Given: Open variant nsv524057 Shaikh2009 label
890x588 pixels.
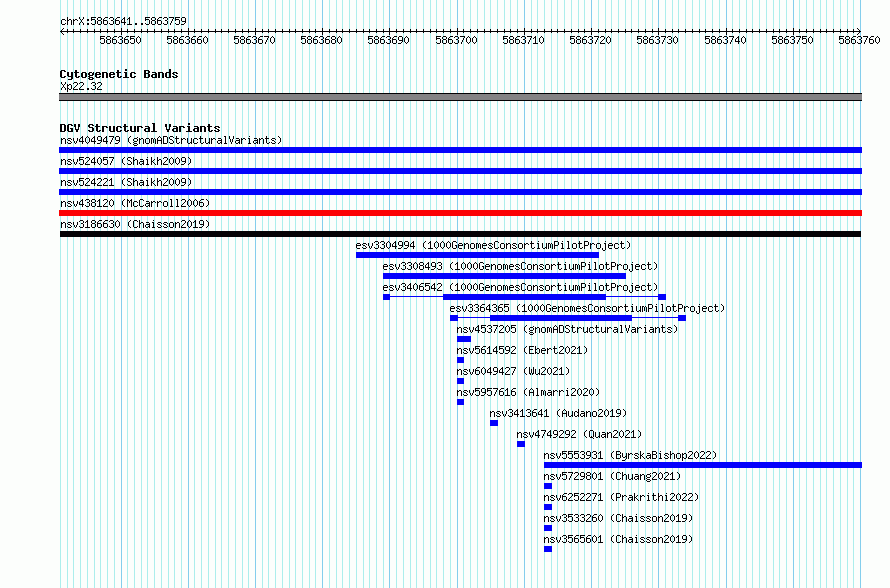Looking at the screenshot, I should click(x=126, y=161).
